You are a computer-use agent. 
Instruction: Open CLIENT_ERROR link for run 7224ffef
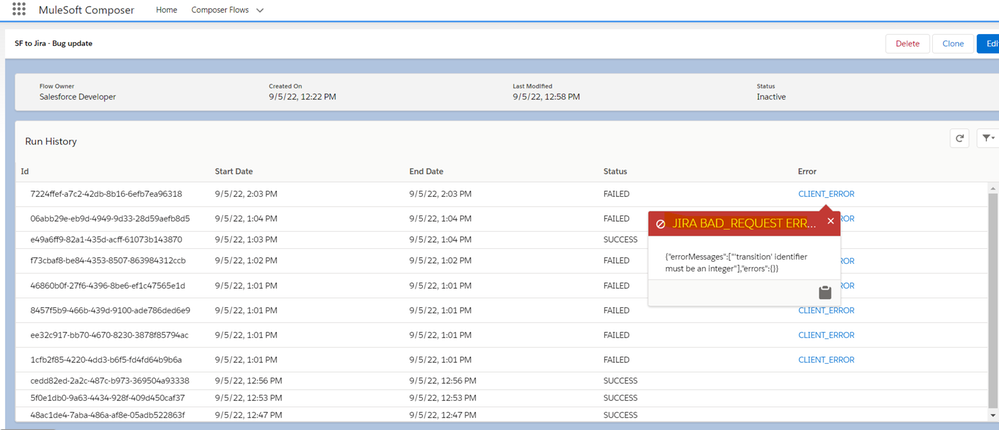[x=826, y=194]
